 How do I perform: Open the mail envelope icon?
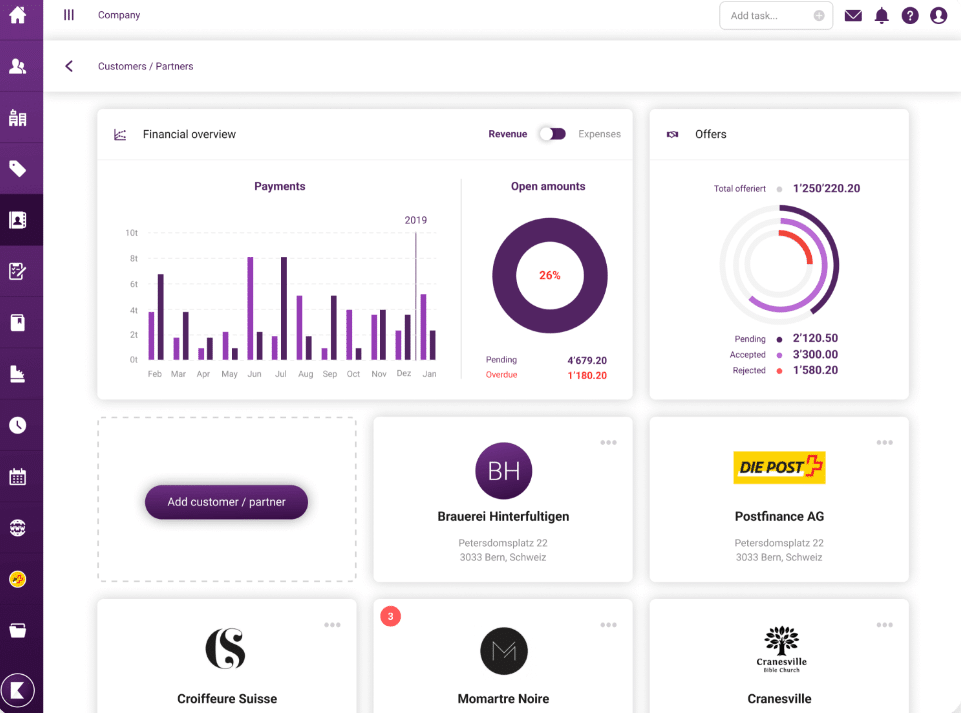pyautogui.click(x=853, y=15)
